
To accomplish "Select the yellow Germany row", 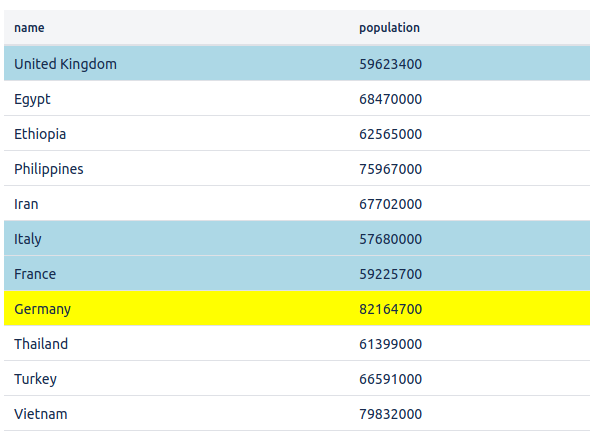I will (297, 309).
